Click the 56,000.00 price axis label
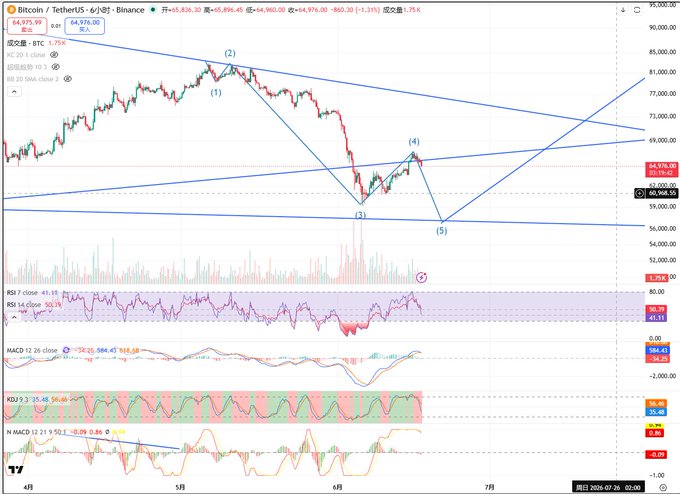Image resolution: width=680 pixels, height=494 pixels. 662,228
